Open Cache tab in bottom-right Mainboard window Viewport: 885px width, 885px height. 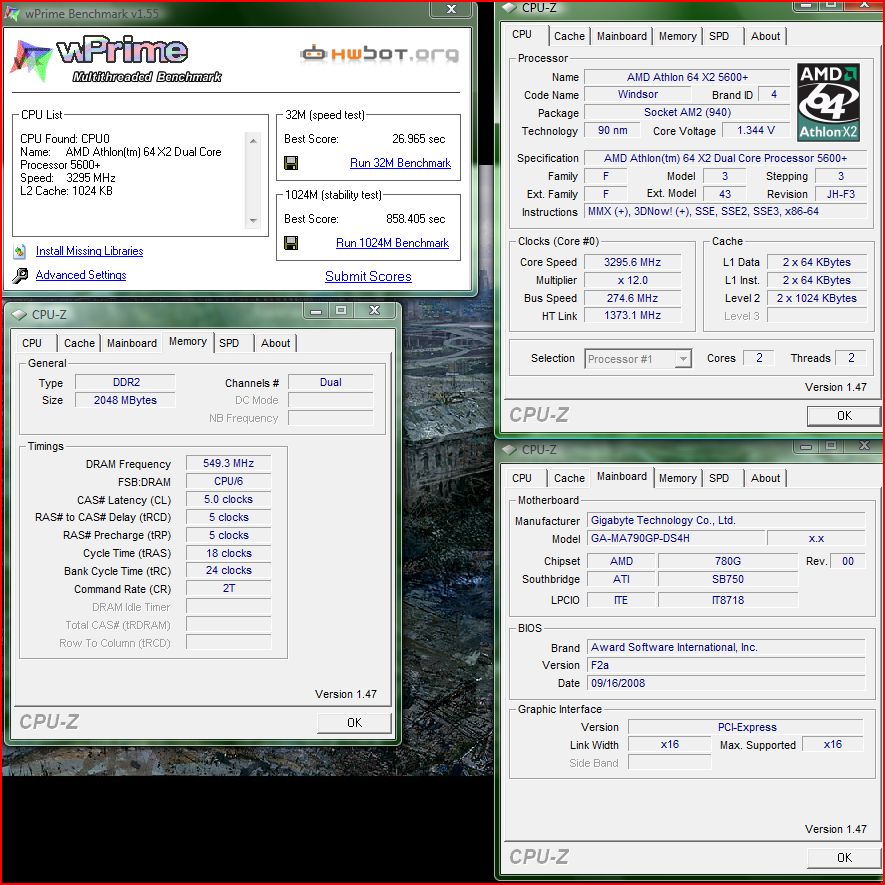(x=569, y=478)
